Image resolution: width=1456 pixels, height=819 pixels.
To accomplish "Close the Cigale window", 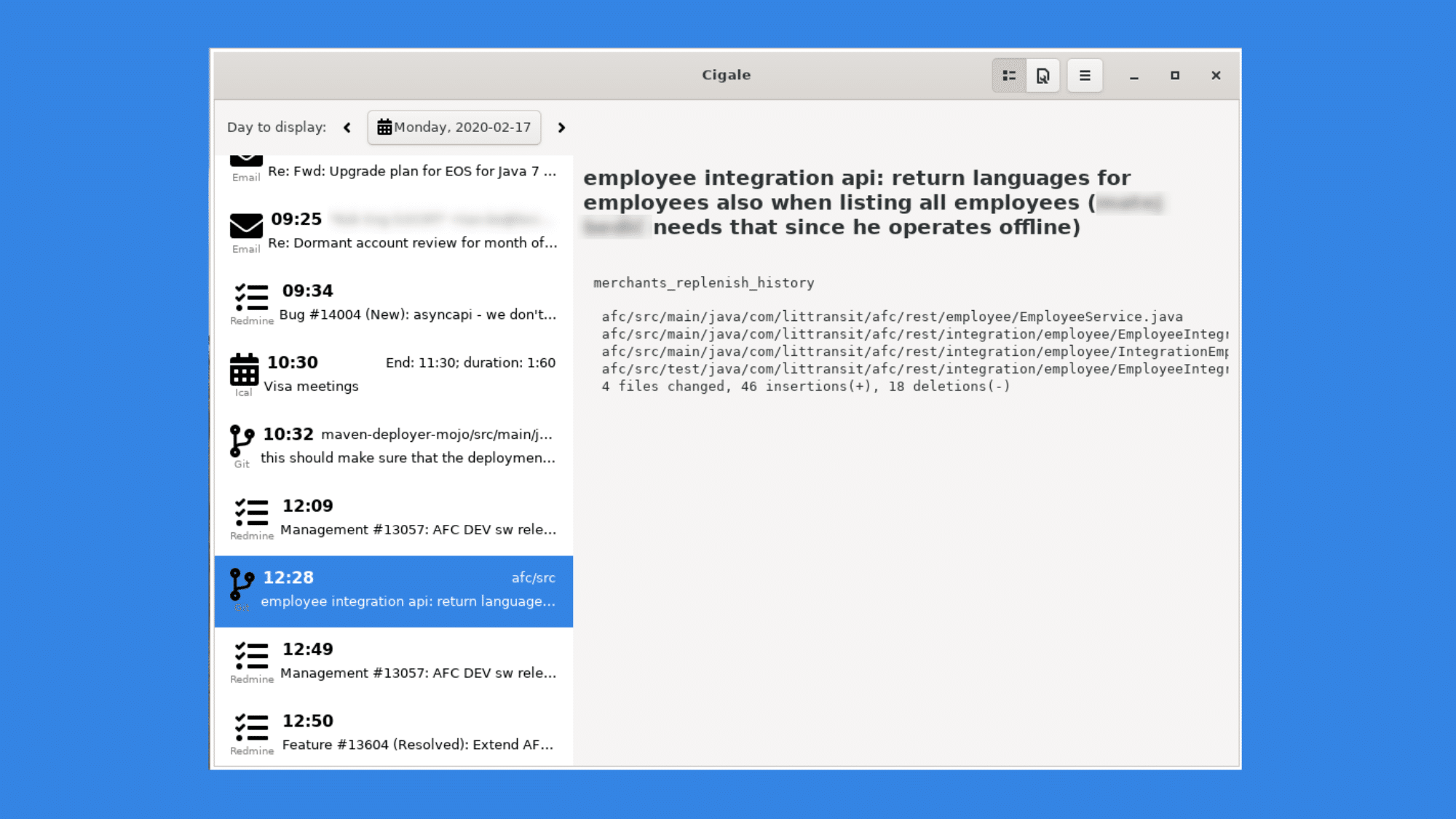I will (x=1216, y=76).
